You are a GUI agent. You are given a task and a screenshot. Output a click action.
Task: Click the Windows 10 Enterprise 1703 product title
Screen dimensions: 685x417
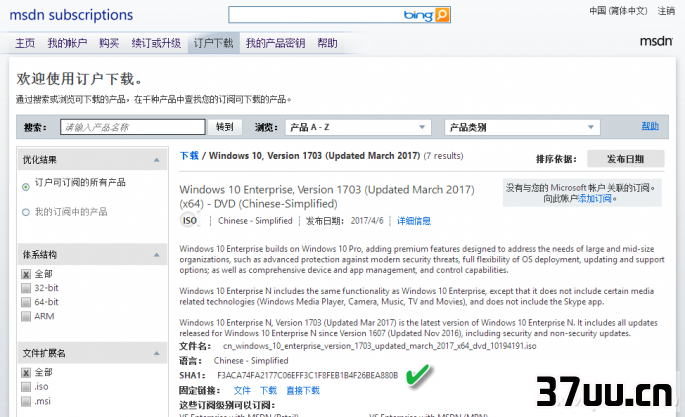[327, 196]
